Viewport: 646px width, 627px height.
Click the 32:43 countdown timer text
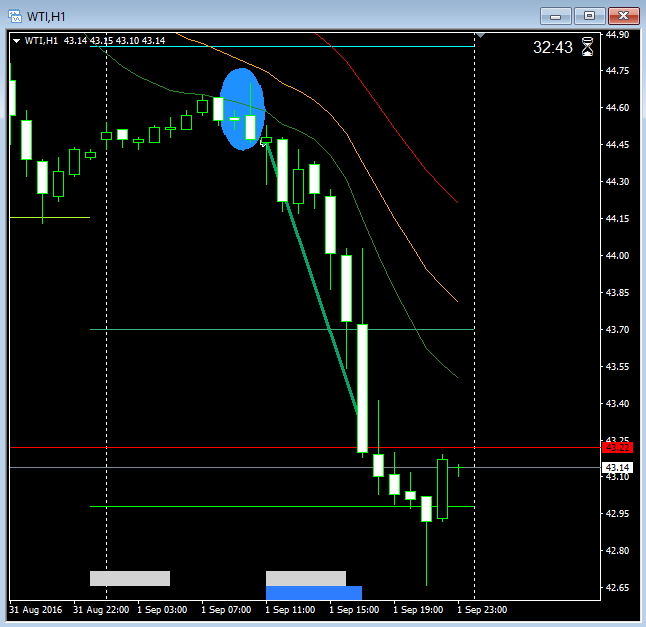(552, 47)
